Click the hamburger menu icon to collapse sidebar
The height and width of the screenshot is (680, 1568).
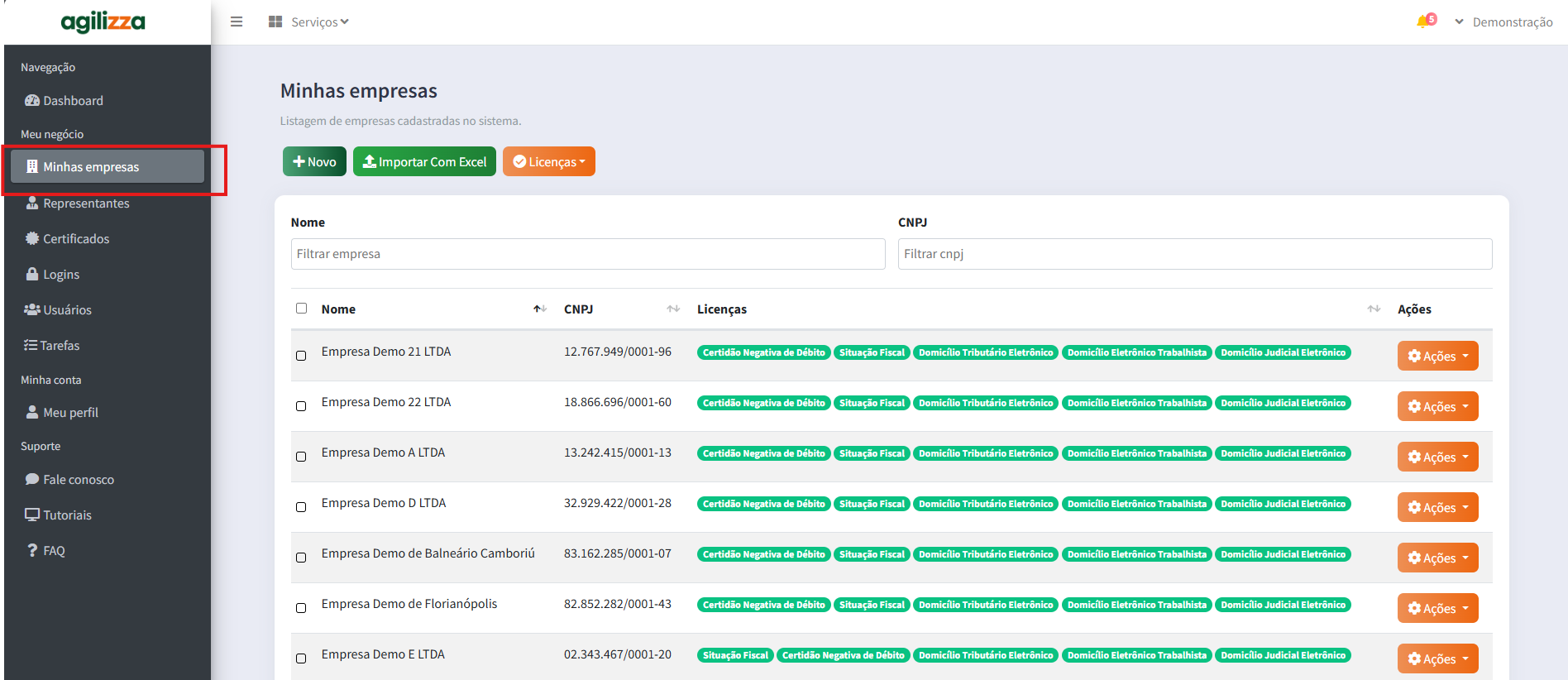237,22
